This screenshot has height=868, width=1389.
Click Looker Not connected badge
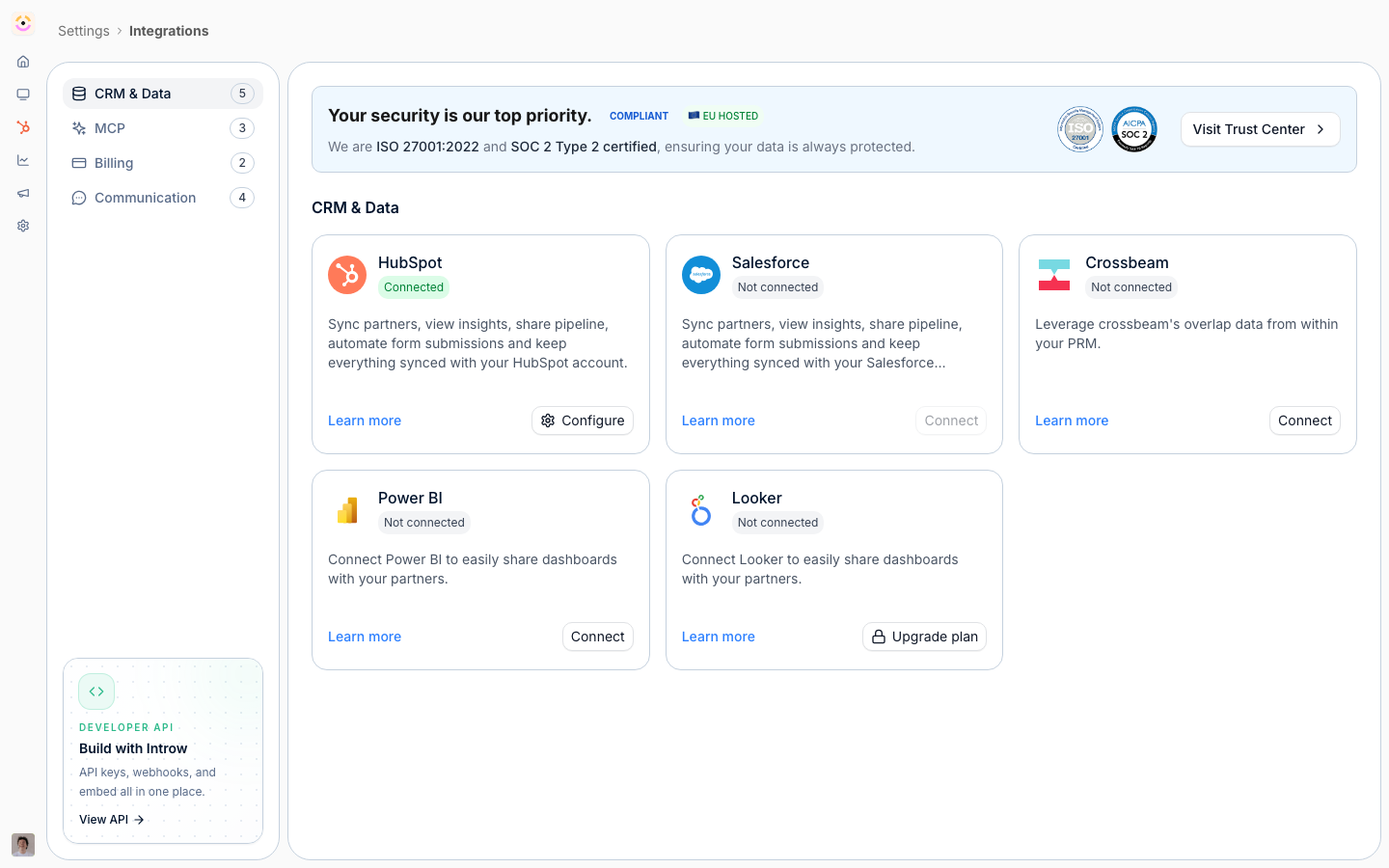coord(777,523)
